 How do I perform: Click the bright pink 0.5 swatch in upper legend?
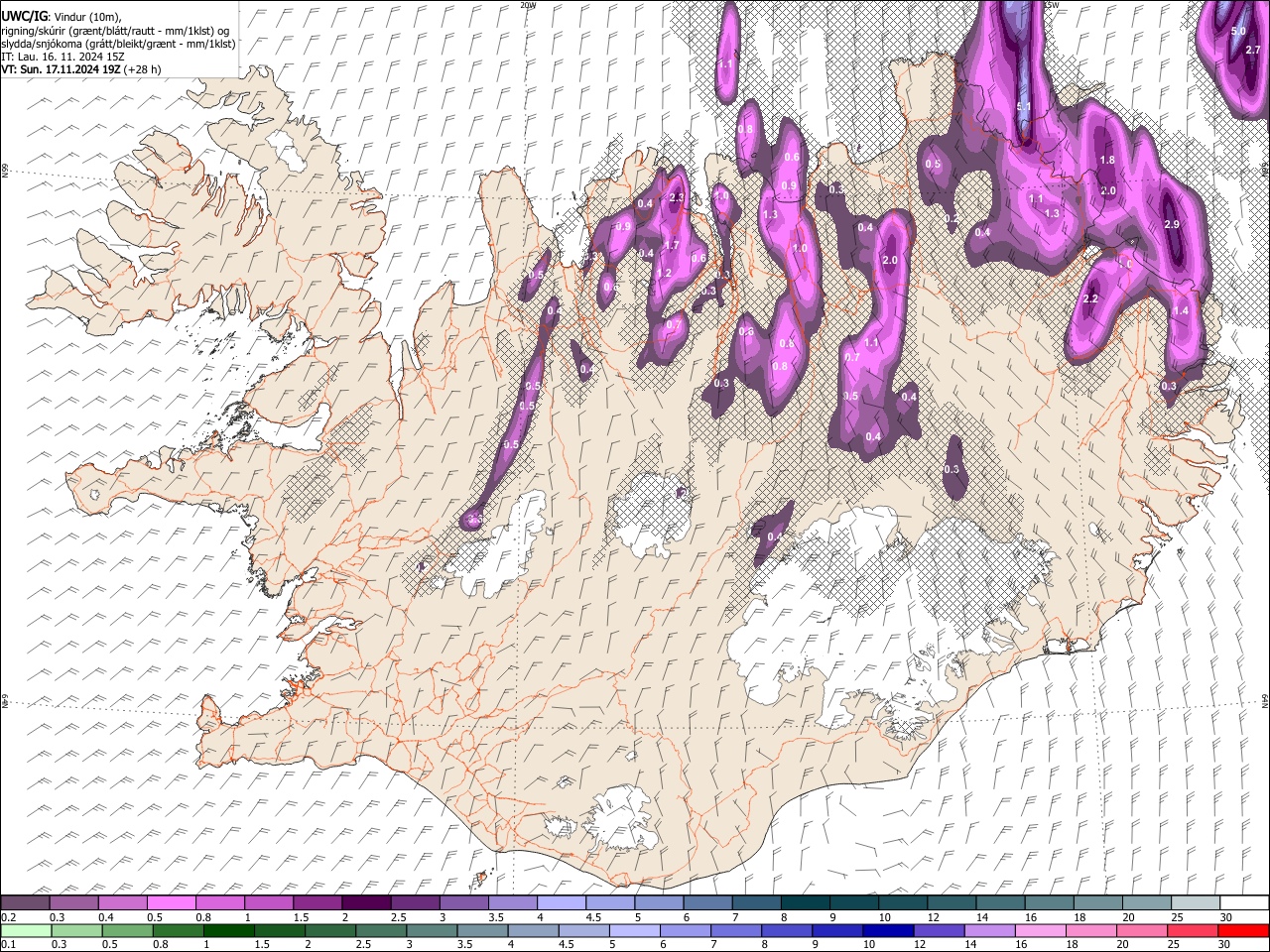pyautogui.click(x=172, y=902)
